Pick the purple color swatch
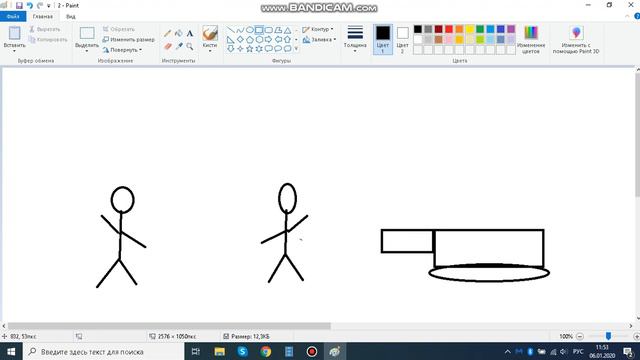 pos(511,29)
